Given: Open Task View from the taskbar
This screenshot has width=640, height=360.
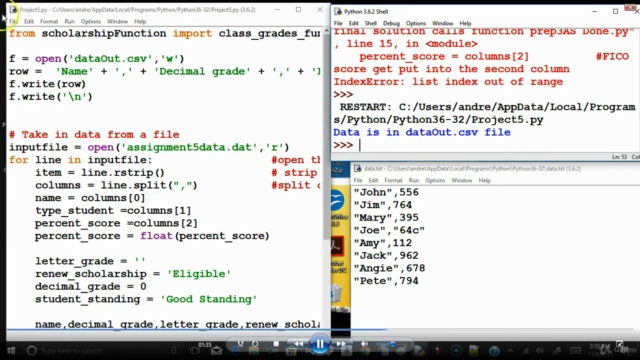Looking at the screenshot, I should tap(195, 351).
